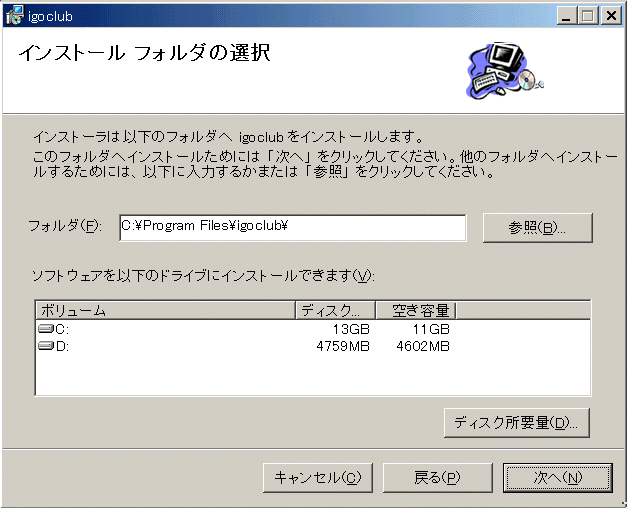Click the フォルダ(F): label
Image resolution: width=627 pixels, height=508 pixels.
65,226
